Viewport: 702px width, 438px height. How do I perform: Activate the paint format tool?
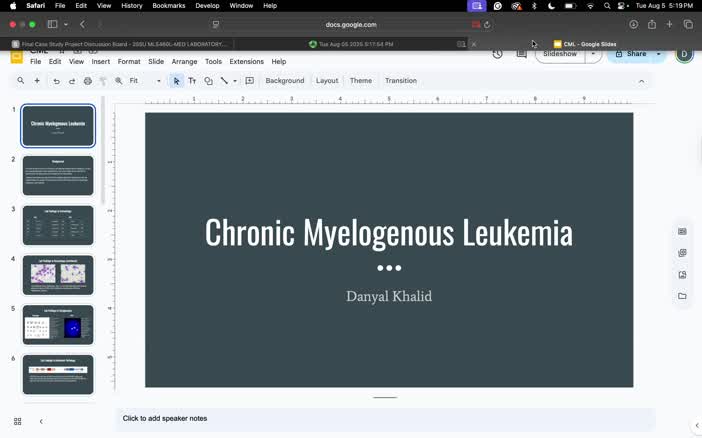103,81
